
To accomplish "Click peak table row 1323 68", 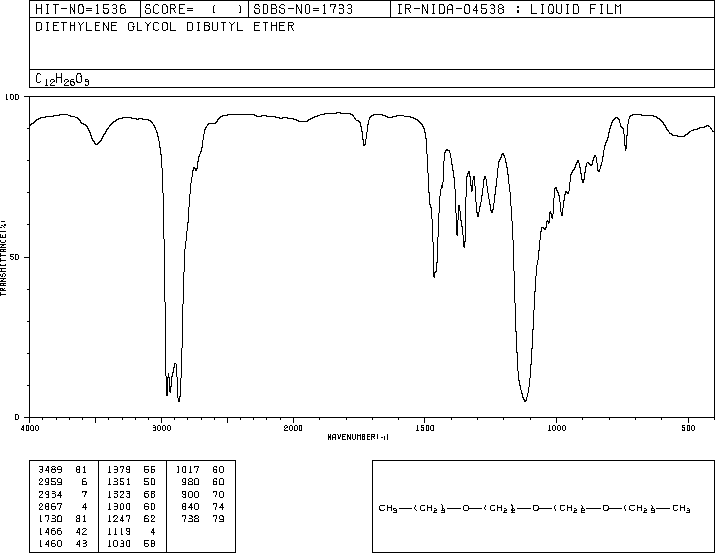I will (131, 495).
